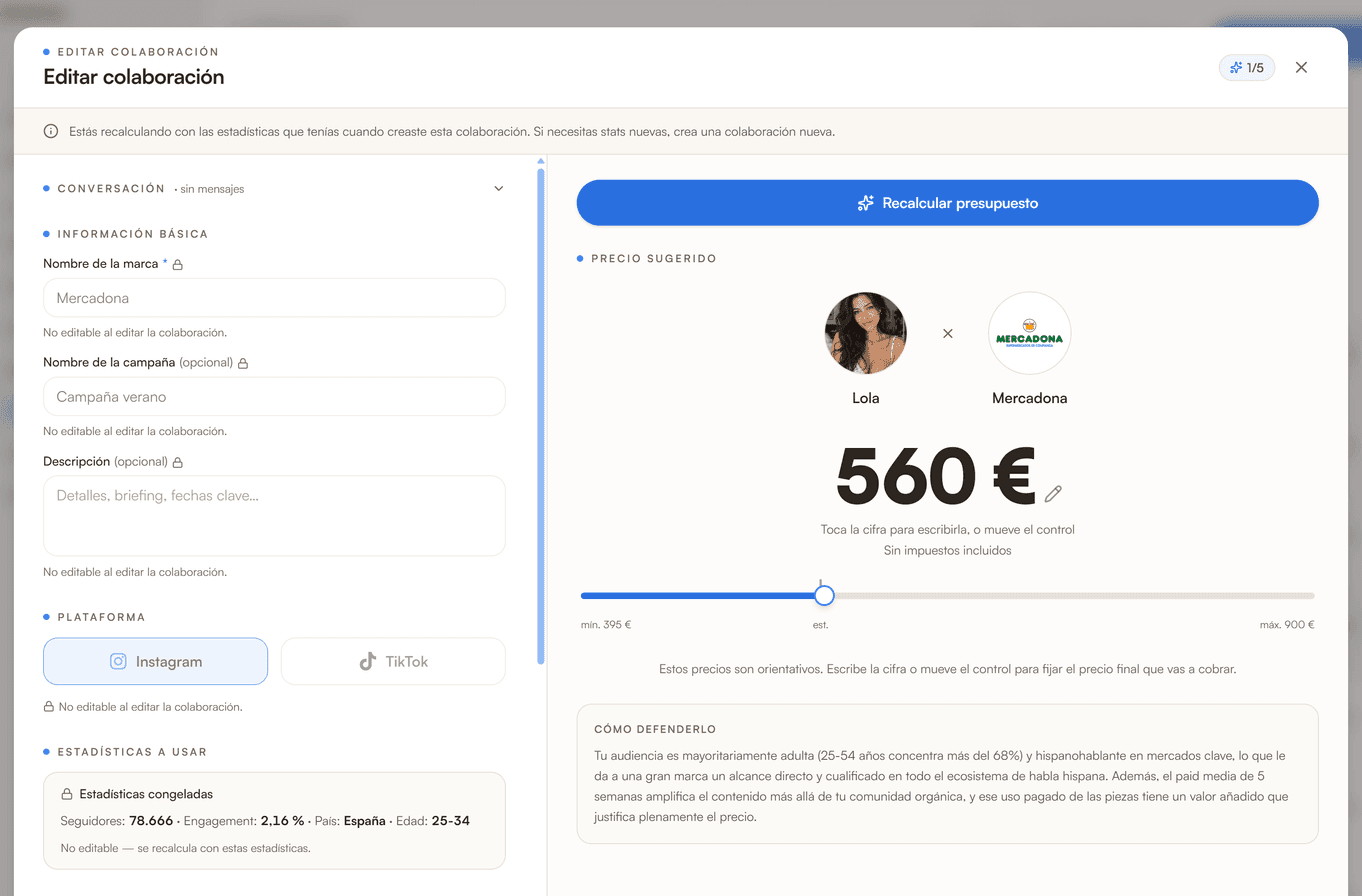Click the 'sin mensajes' conversation label
Viewport: 1362px width, 896px height.
(212, 189)
